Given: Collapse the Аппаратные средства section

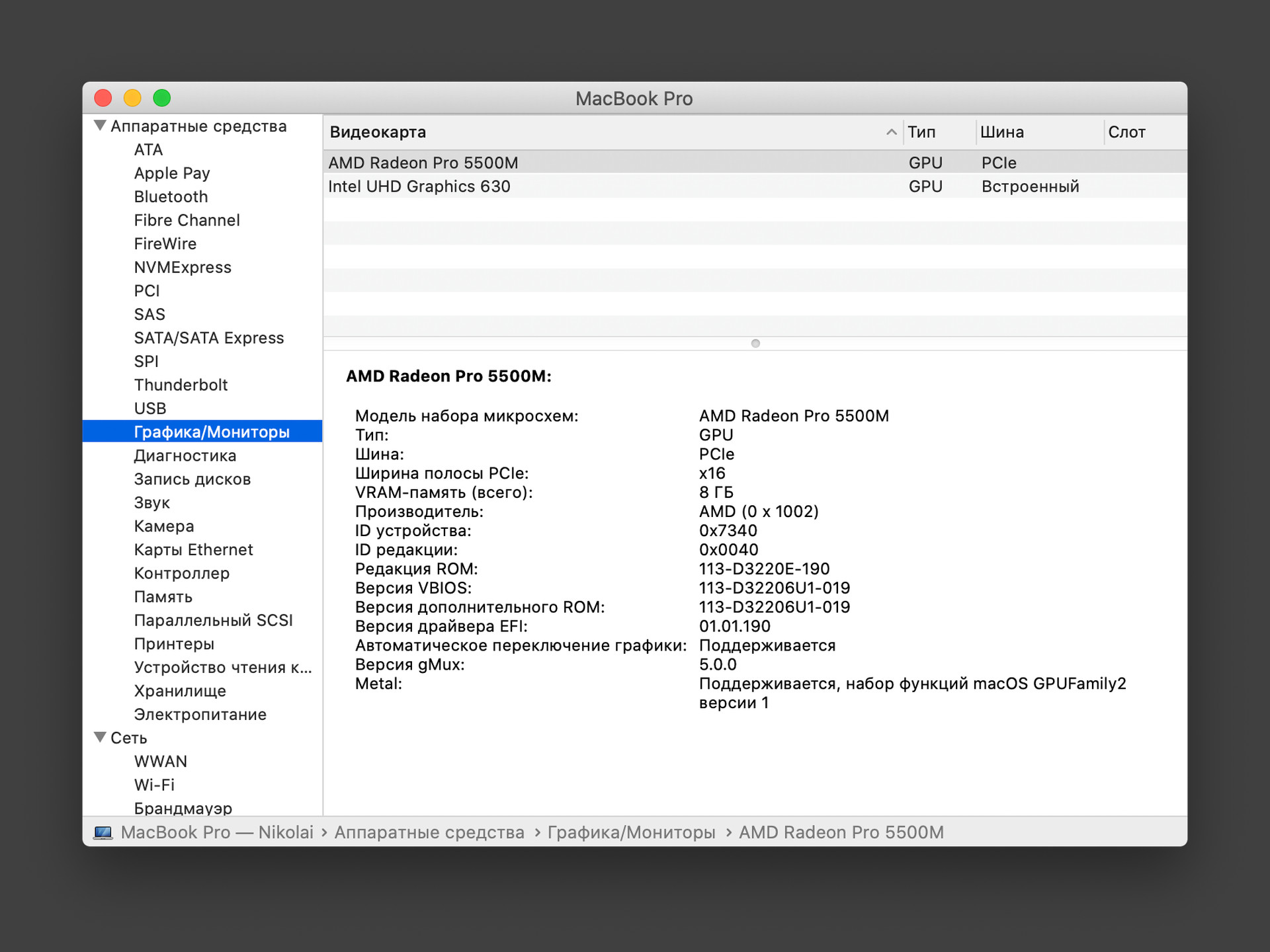Looking at the screenshot, I should tap(100, 126).
